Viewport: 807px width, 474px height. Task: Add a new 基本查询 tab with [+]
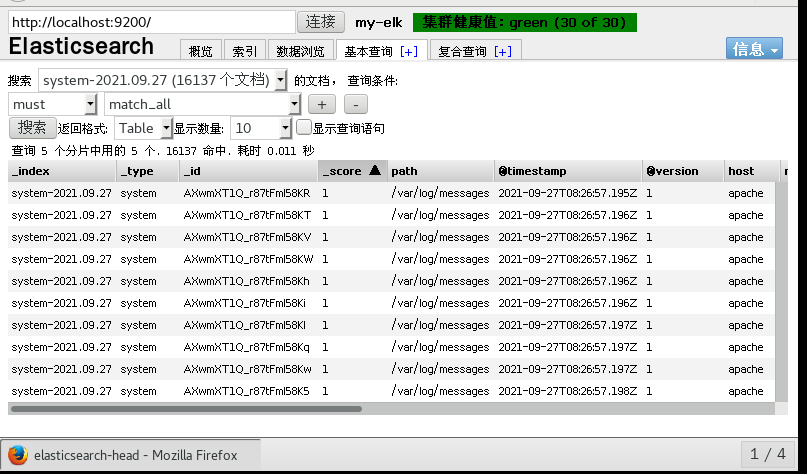409,51
